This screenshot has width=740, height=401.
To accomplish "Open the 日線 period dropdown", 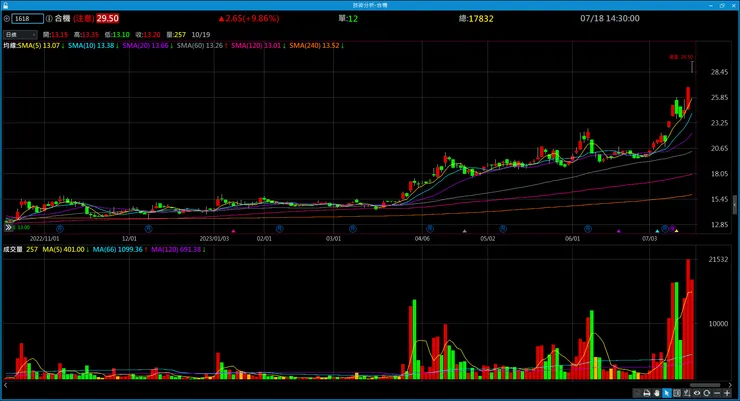I will (20, 35).
